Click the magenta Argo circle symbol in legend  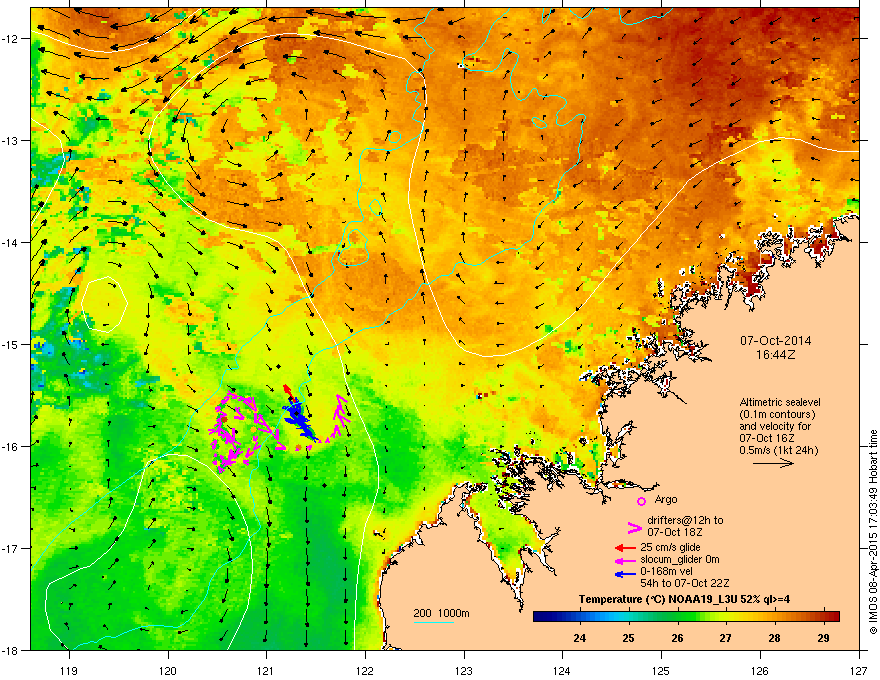pos(641,501)
